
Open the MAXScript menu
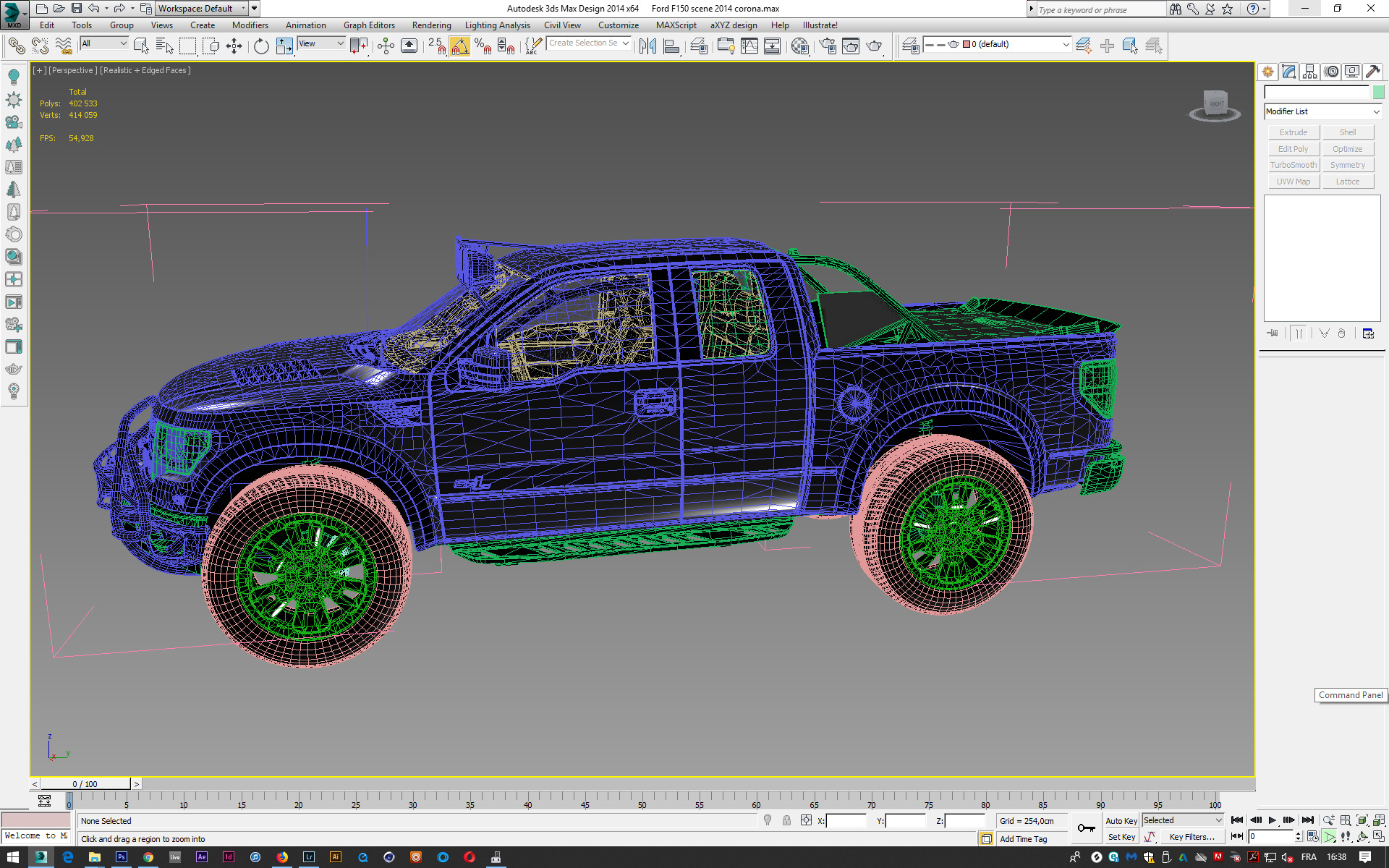coord(676,25)
